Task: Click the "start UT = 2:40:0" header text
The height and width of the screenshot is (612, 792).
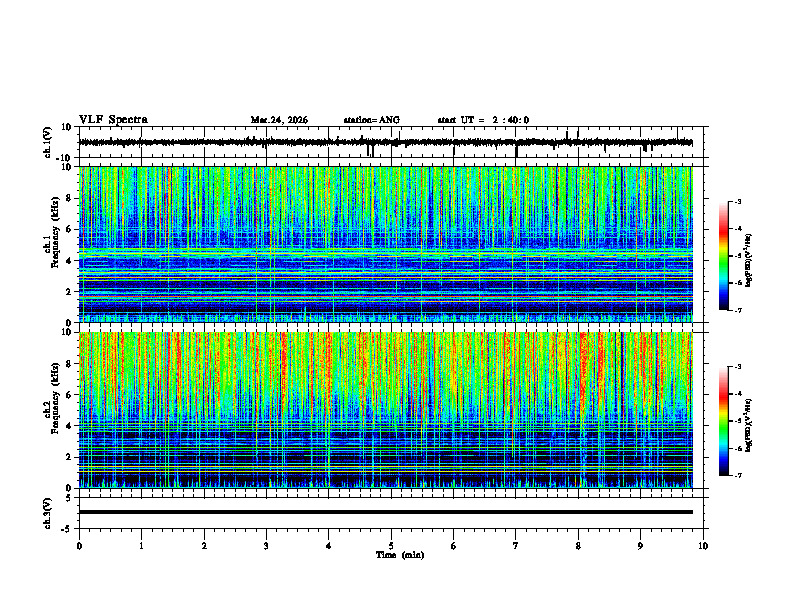Action: click(x=483, y=120)
